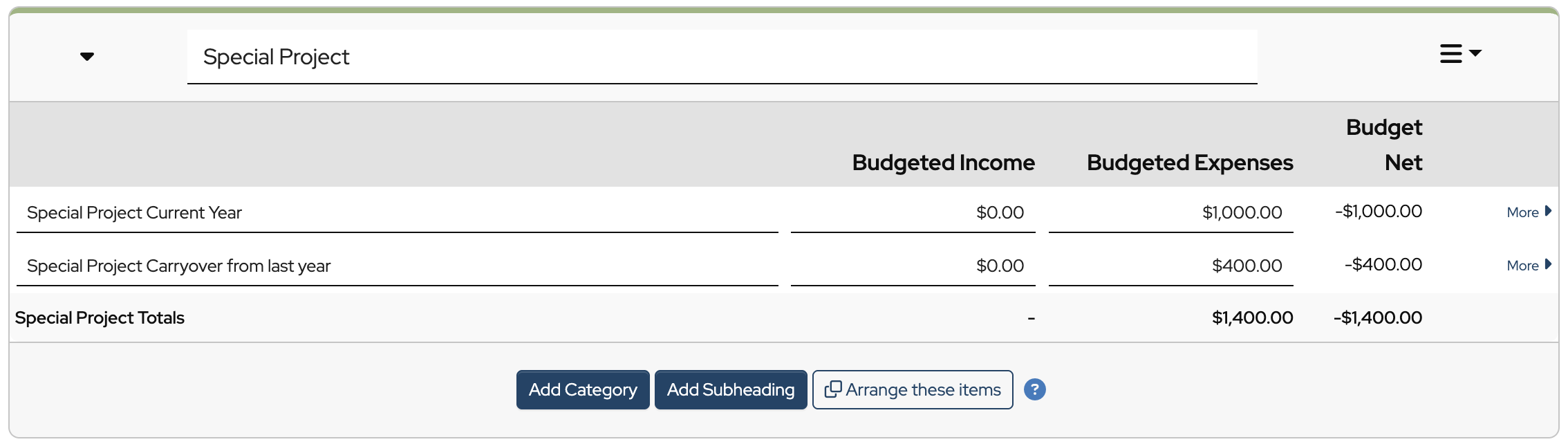Edit the Special Project Current Year name
Viewport: 1568px width, 444px height.
click(x=397, y=213)
